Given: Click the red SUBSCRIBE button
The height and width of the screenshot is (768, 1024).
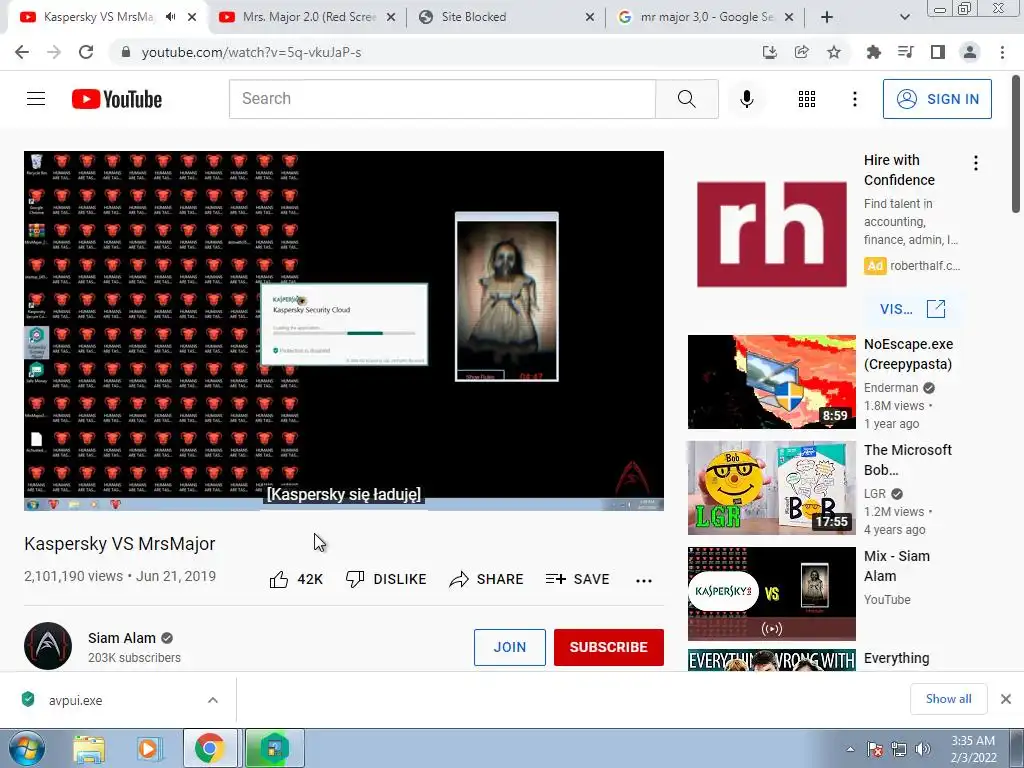Looking at the screenshot, I should click(609, 647).
